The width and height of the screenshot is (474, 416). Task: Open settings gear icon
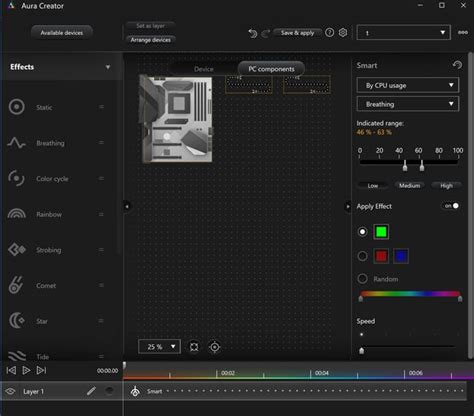[343, 33]
